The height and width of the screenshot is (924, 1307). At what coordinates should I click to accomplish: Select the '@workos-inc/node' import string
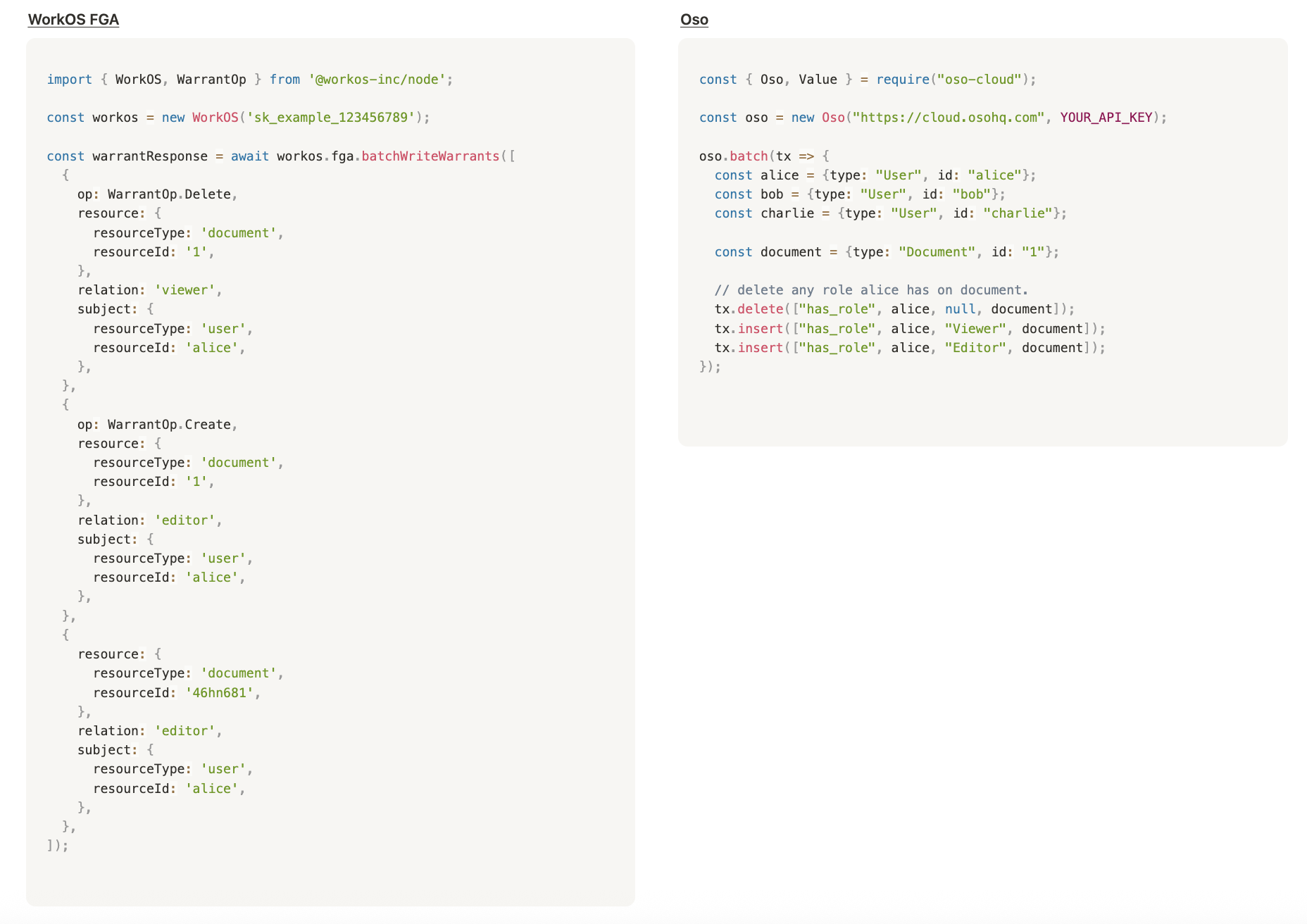click(x=377, y=80)
